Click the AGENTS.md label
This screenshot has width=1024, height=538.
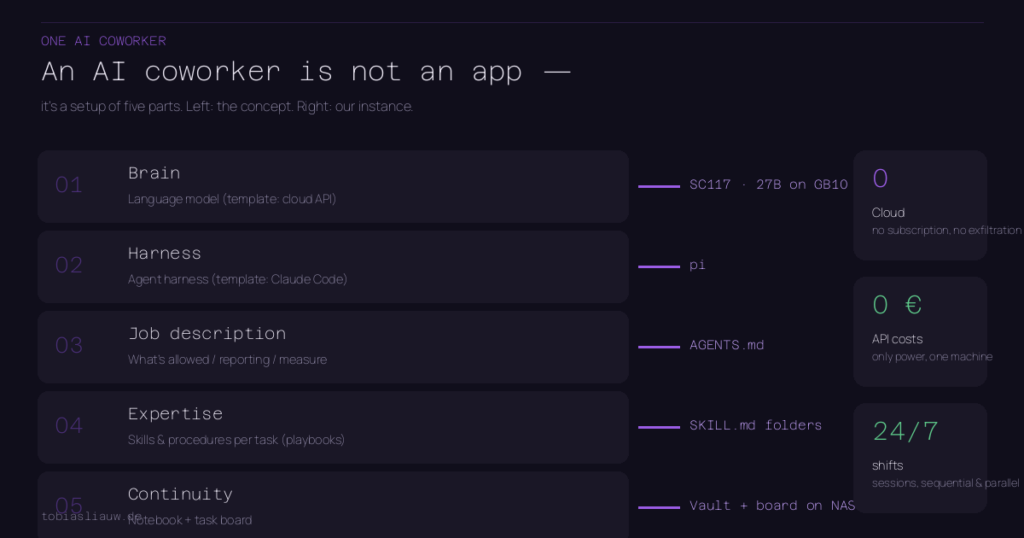tap(727, 345)
